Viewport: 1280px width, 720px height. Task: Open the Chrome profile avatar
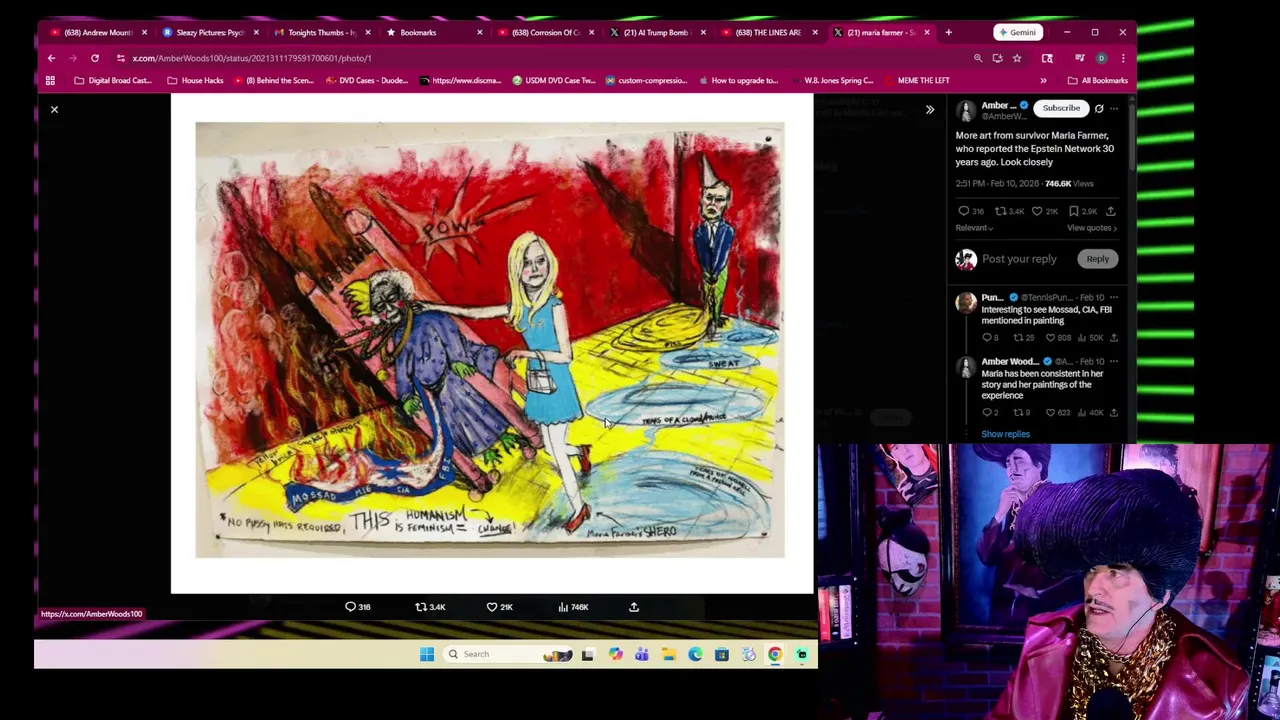tap(1101, 58)
